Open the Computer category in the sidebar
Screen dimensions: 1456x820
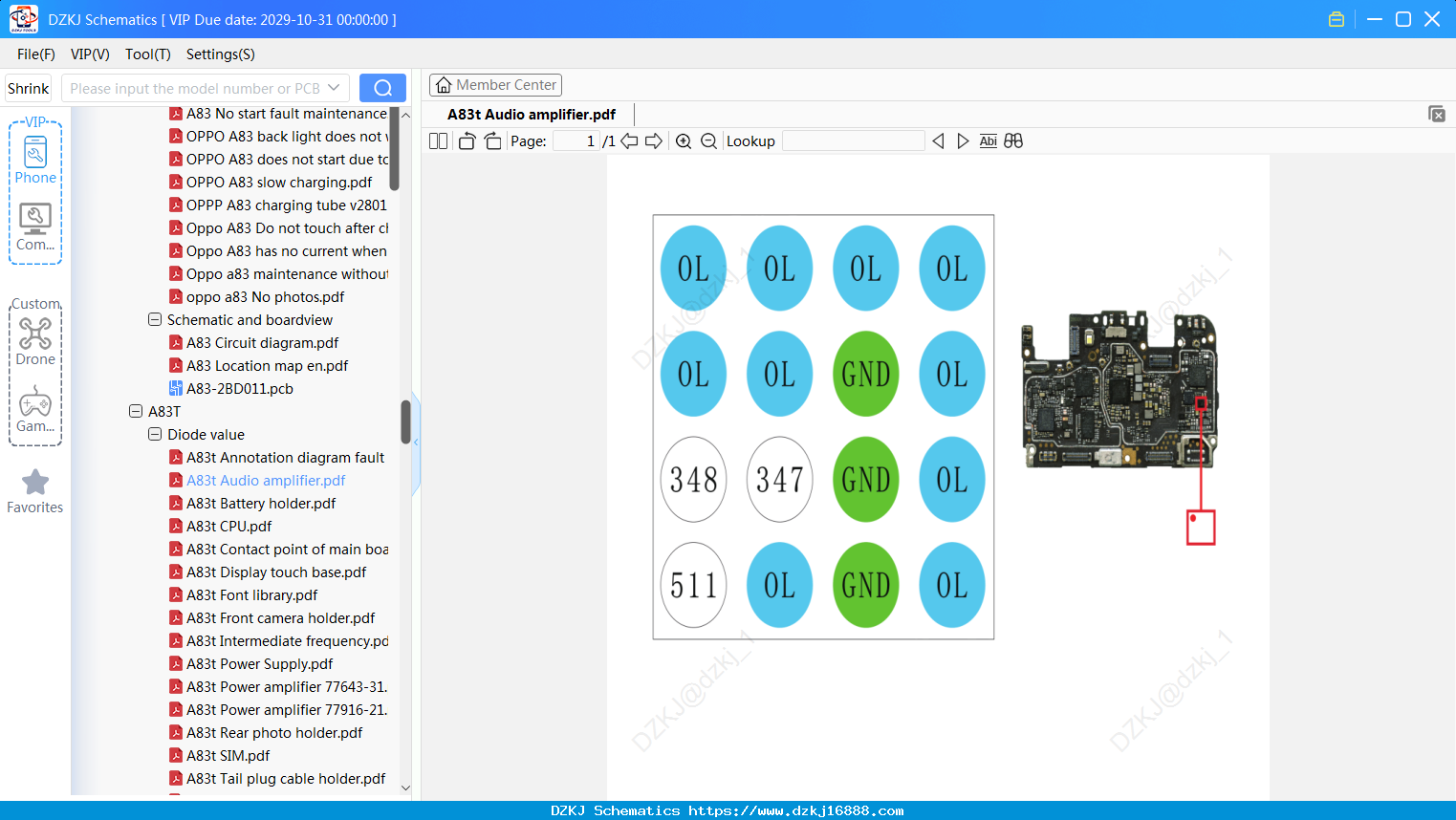point(35,227)
